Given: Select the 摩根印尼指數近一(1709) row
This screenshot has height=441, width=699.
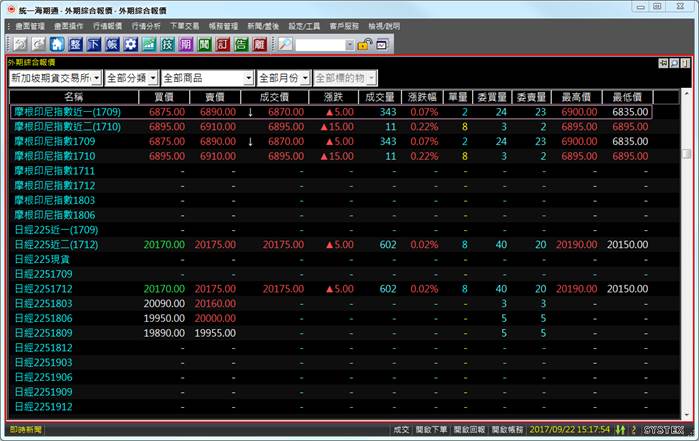Looking at the screenshot, I should point(331,112).
